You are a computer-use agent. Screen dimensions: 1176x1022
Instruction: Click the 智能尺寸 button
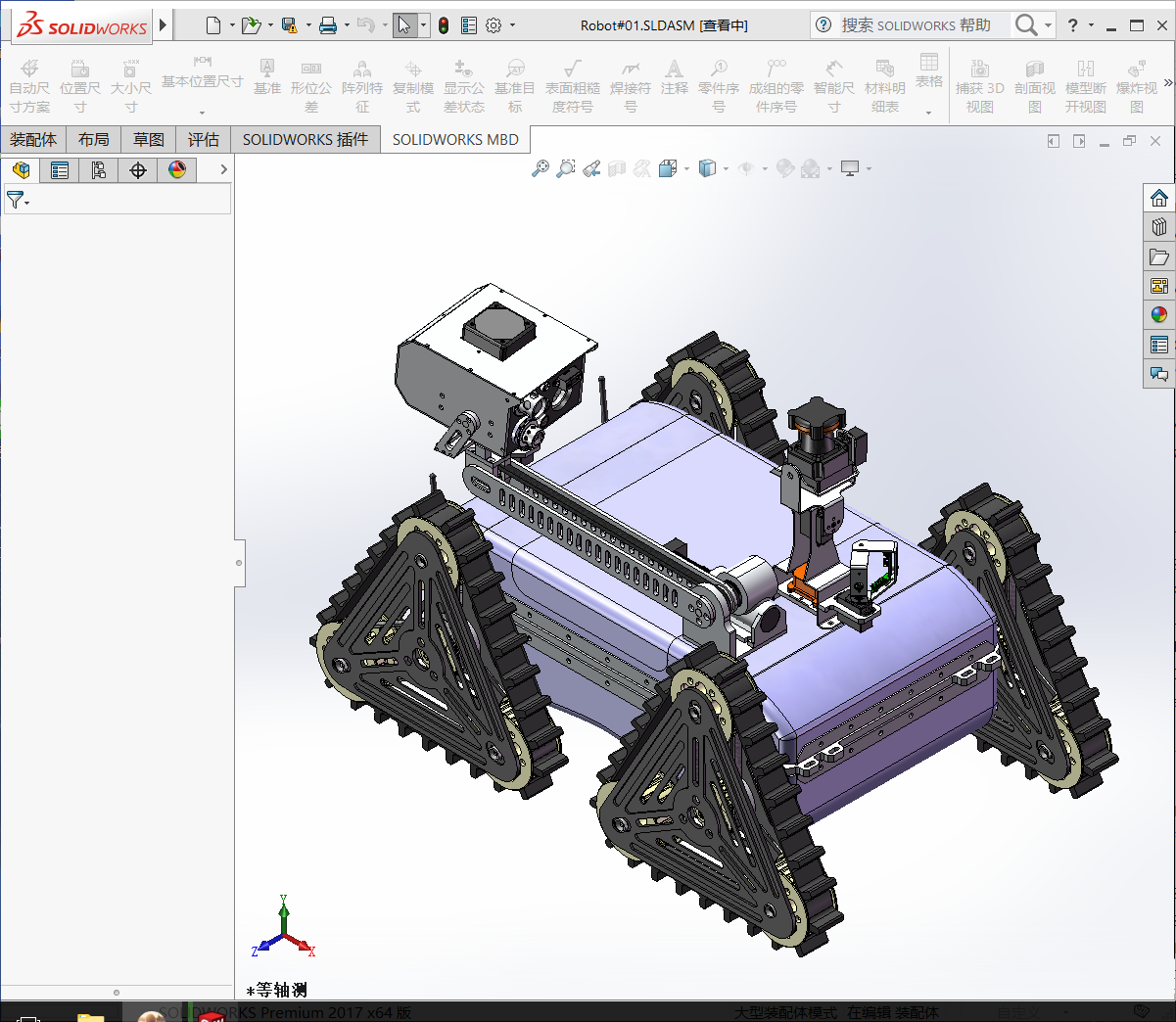[x=833, y=82]
